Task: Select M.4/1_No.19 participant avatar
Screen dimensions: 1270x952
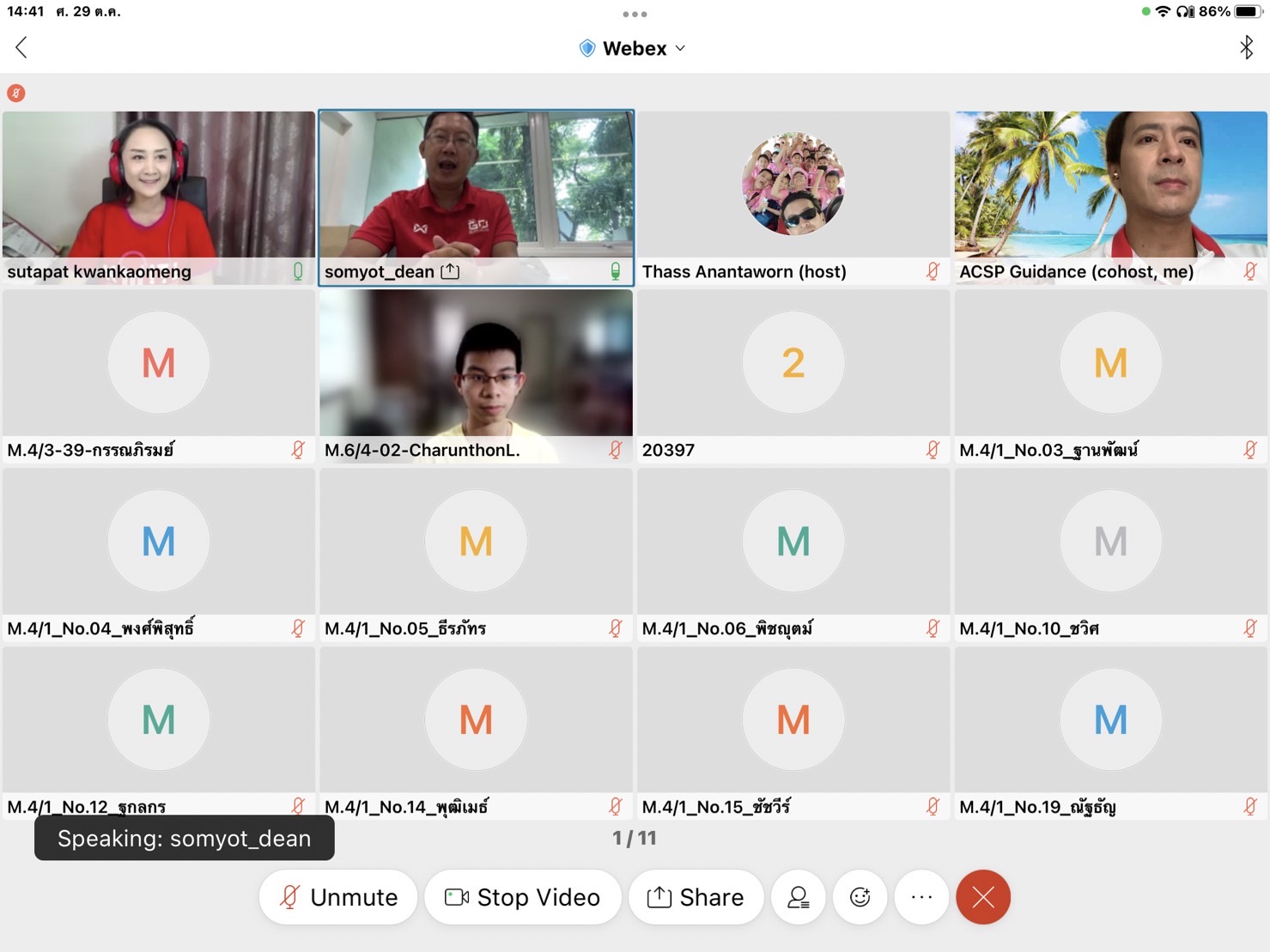Action: pyautogui.click(x=1111, y=719)
